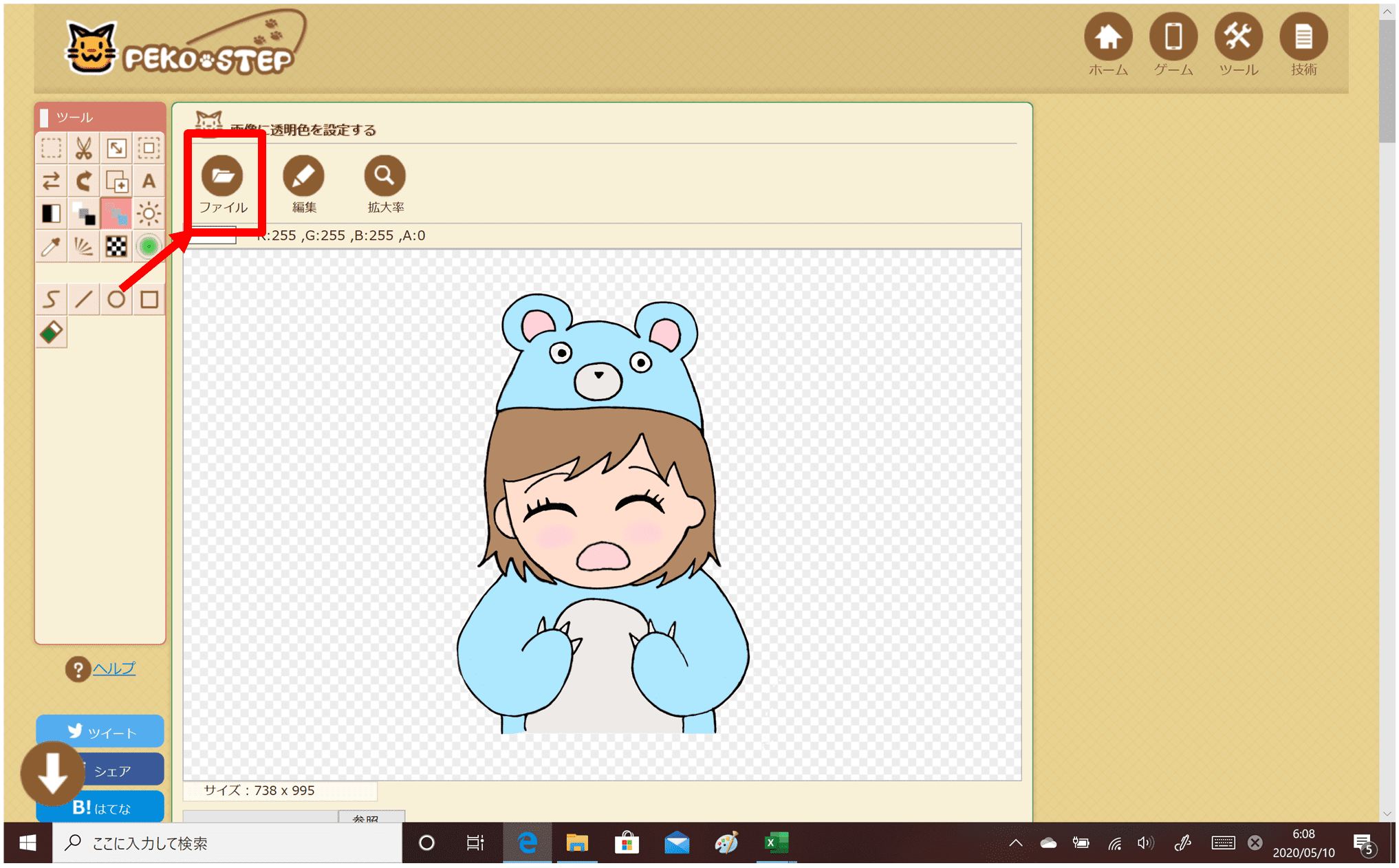Select the canvas size tool
The height and width of the screenshot is (868, 1399).
[x=149, y=149]
